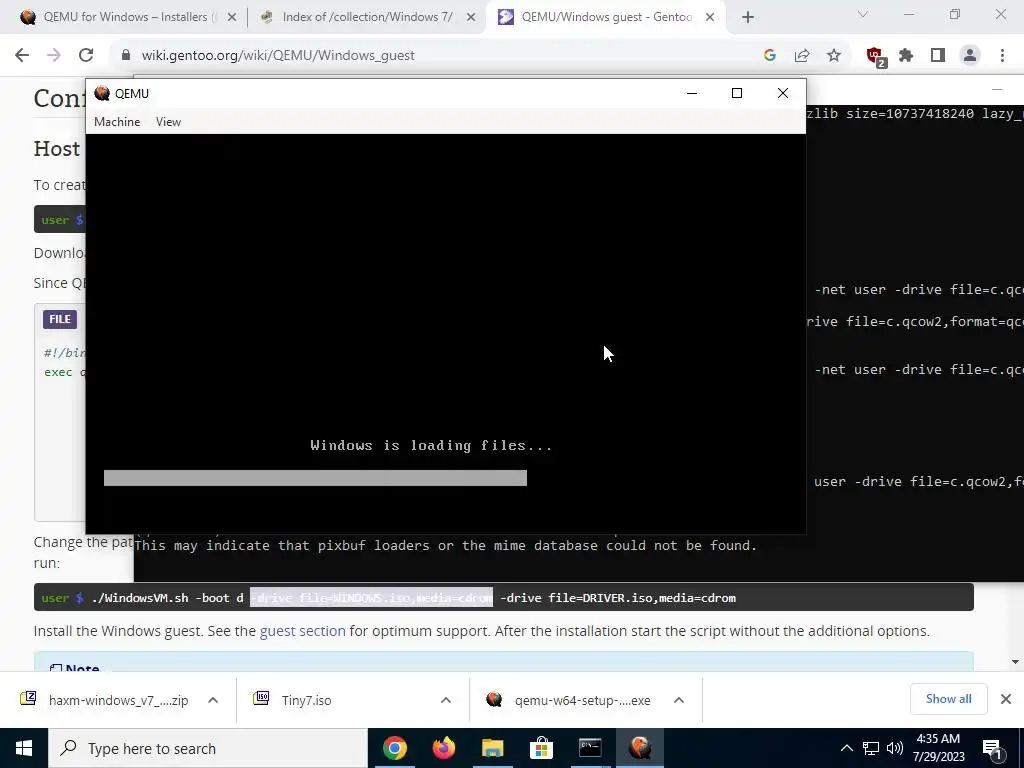Screen dimensions: 1024x768
Task: Open the Windows Start menu
Action: click(24, 748)
